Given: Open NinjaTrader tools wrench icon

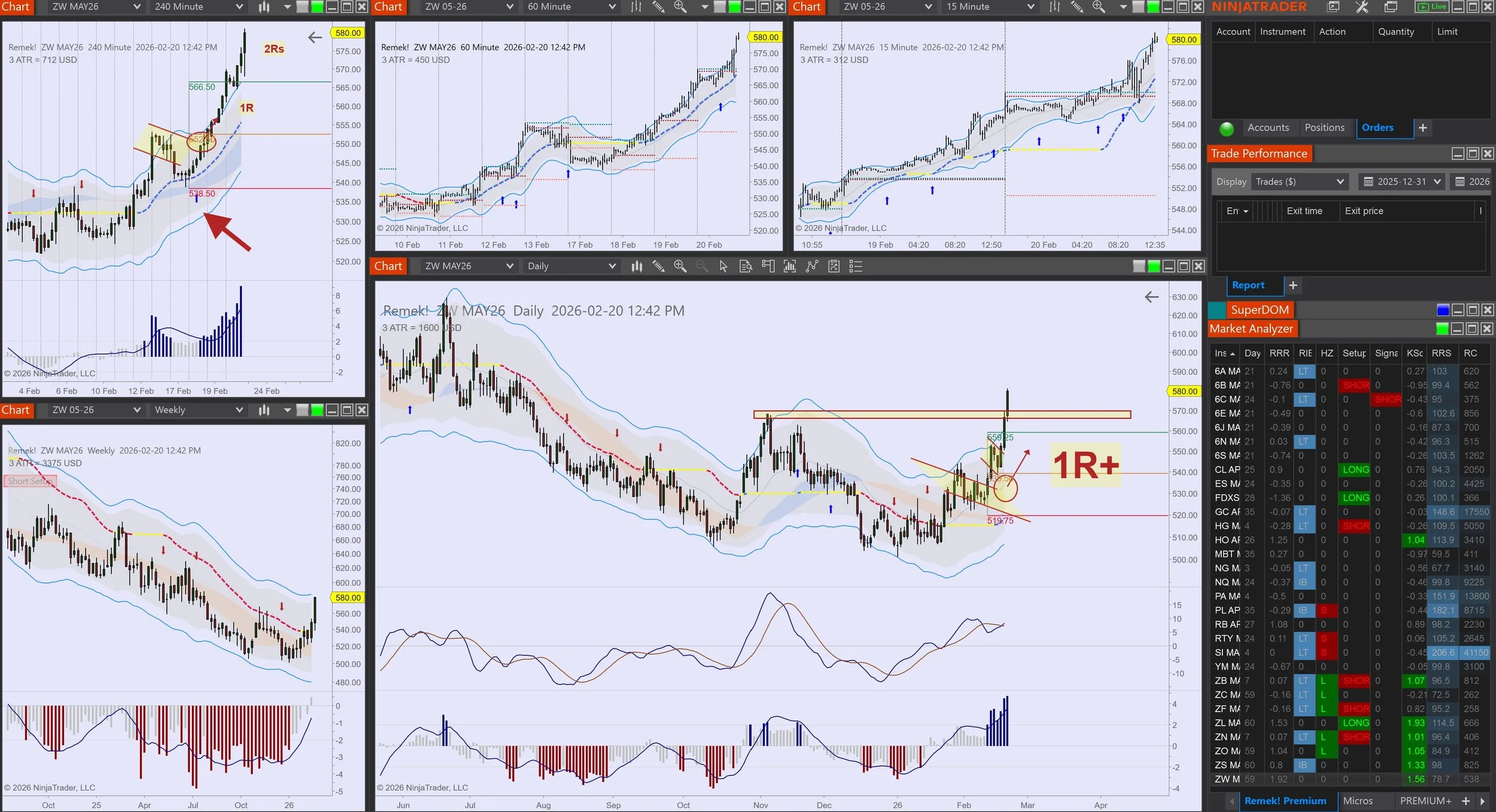Looking at the screenshot, I should pos(1362,7).
